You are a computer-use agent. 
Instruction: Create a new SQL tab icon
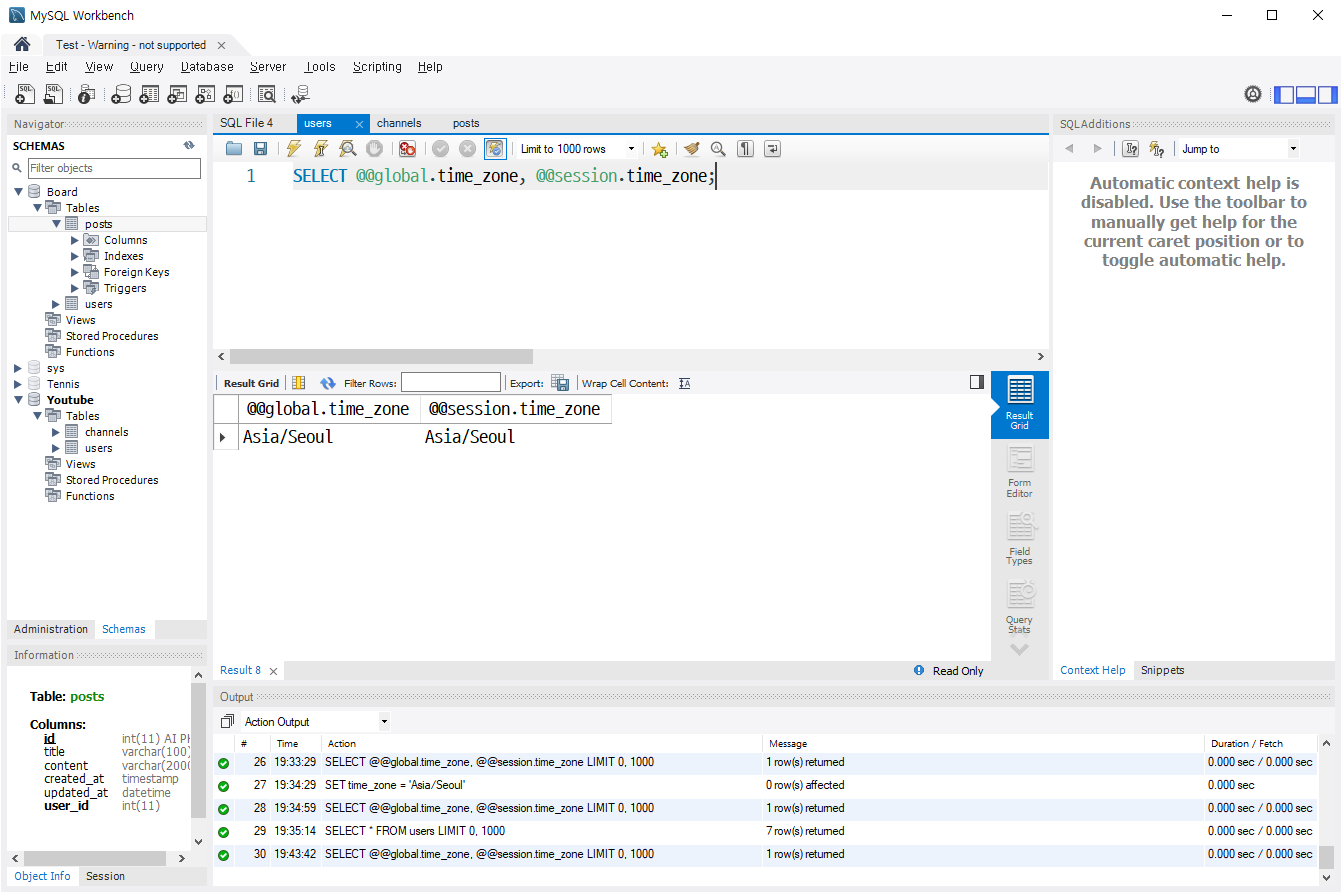pos(25,94)
